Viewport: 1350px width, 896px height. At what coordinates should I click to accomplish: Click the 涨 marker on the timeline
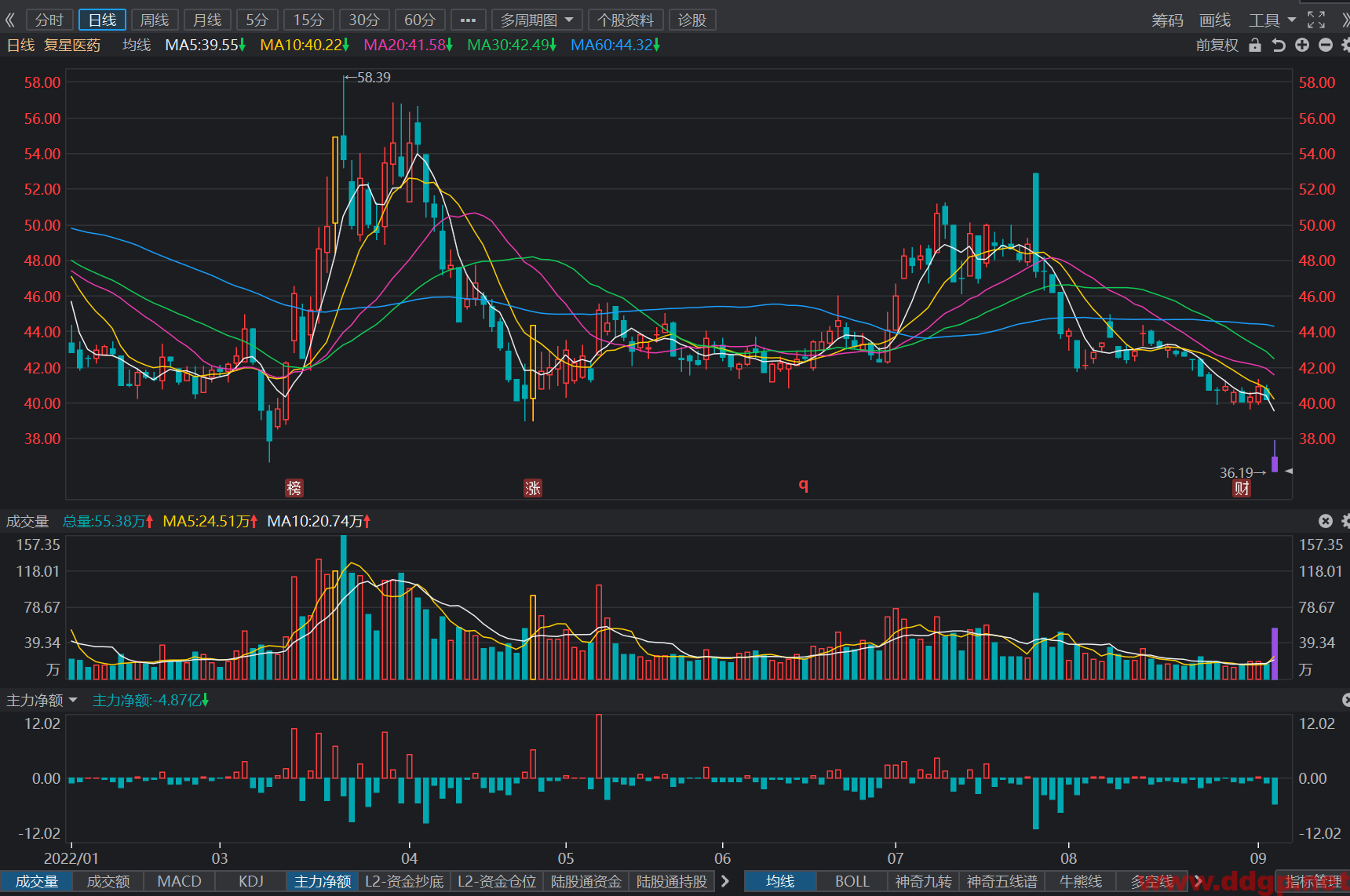(x=533, y=488)
